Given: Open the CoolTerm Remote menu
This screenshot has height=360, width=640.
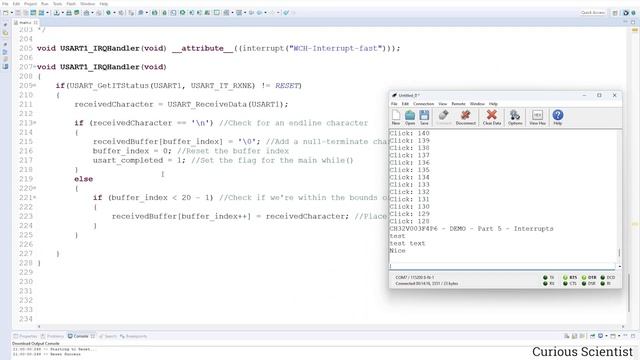Looking at the screenshot, I should pos(458,104).
